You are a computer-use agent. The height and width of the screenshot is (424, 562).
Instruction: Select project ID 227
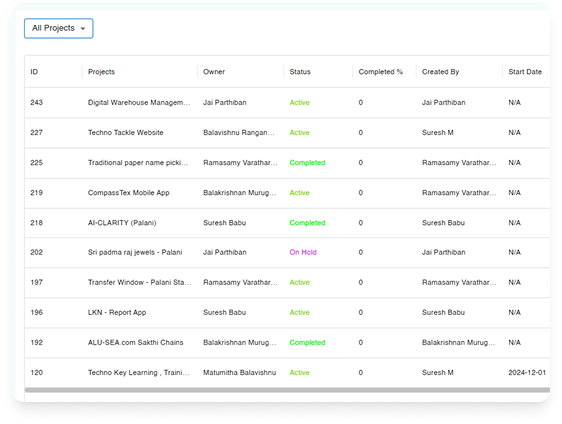click(x=37, y=133)
